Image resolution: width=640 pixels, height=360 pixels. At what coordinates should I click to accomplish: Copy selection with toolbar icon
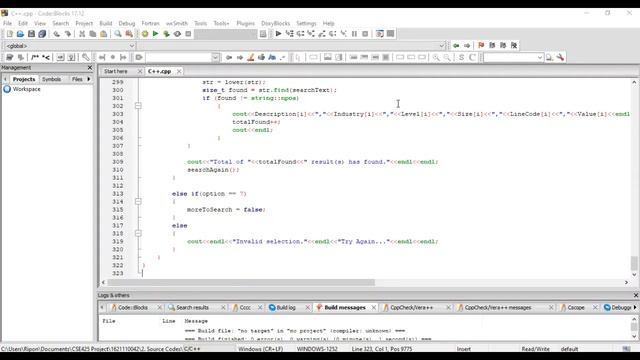click(x=93, y=34)
